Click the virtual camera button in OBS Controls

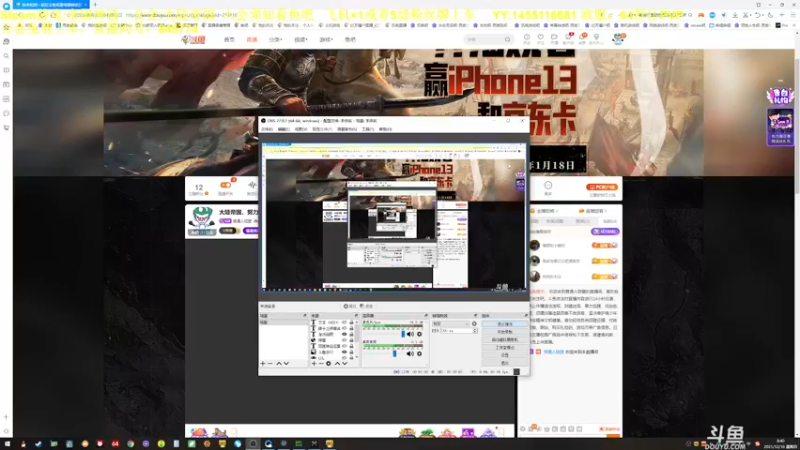(505, 340)
